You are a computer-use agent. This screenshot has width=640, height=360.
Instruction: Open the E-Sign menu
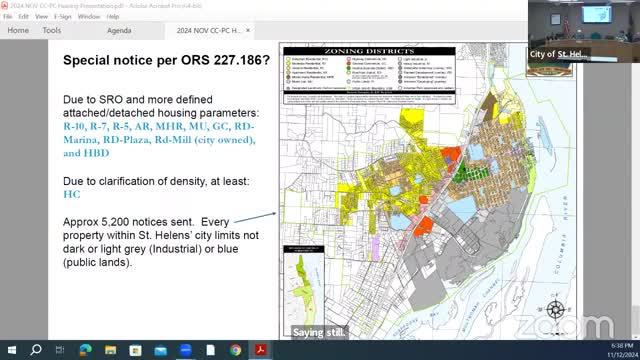pyautogui.click(x=62, y=17)
